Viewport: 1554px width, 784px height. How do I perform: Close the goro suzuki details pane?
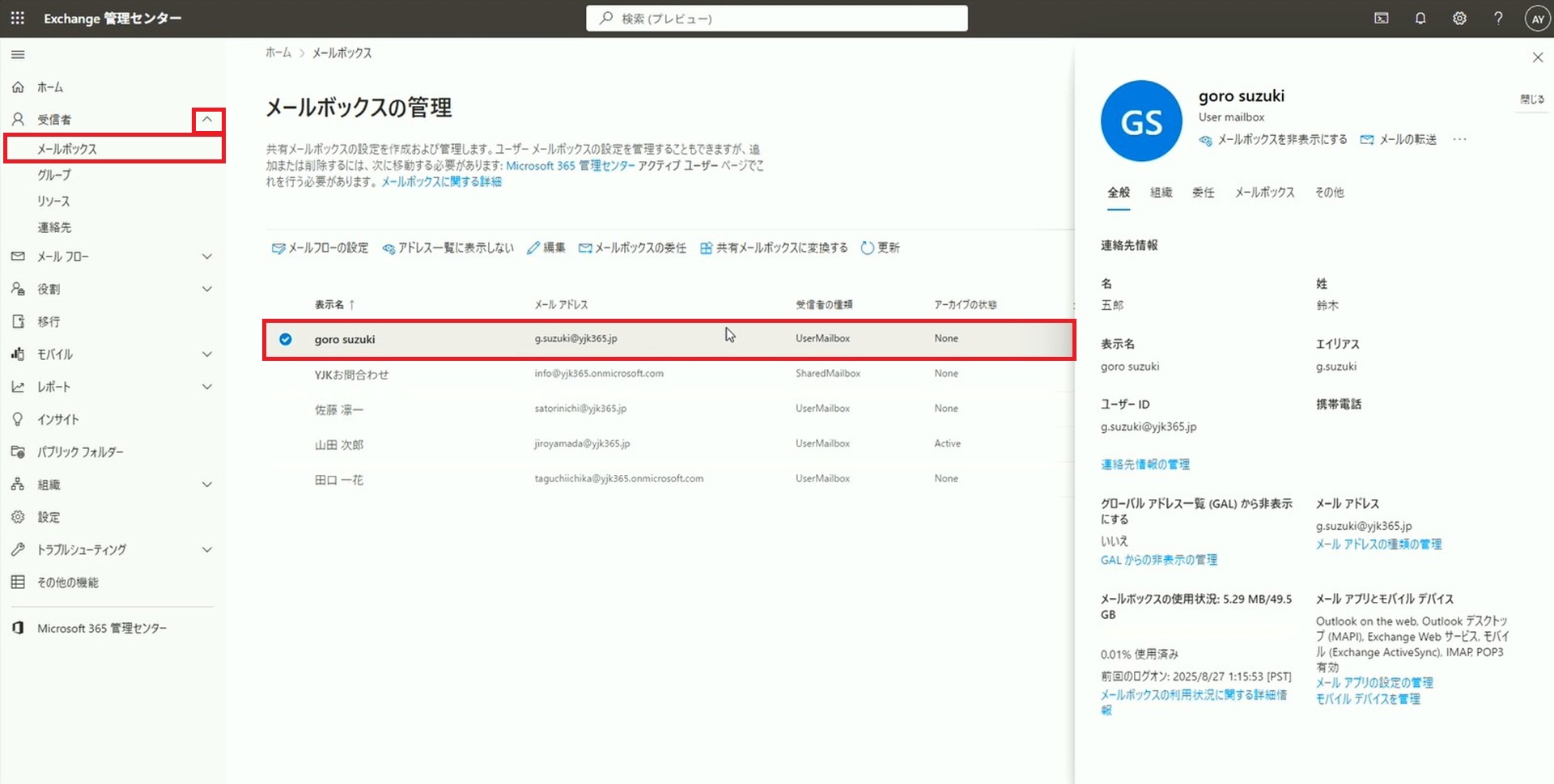[1537, 57]
